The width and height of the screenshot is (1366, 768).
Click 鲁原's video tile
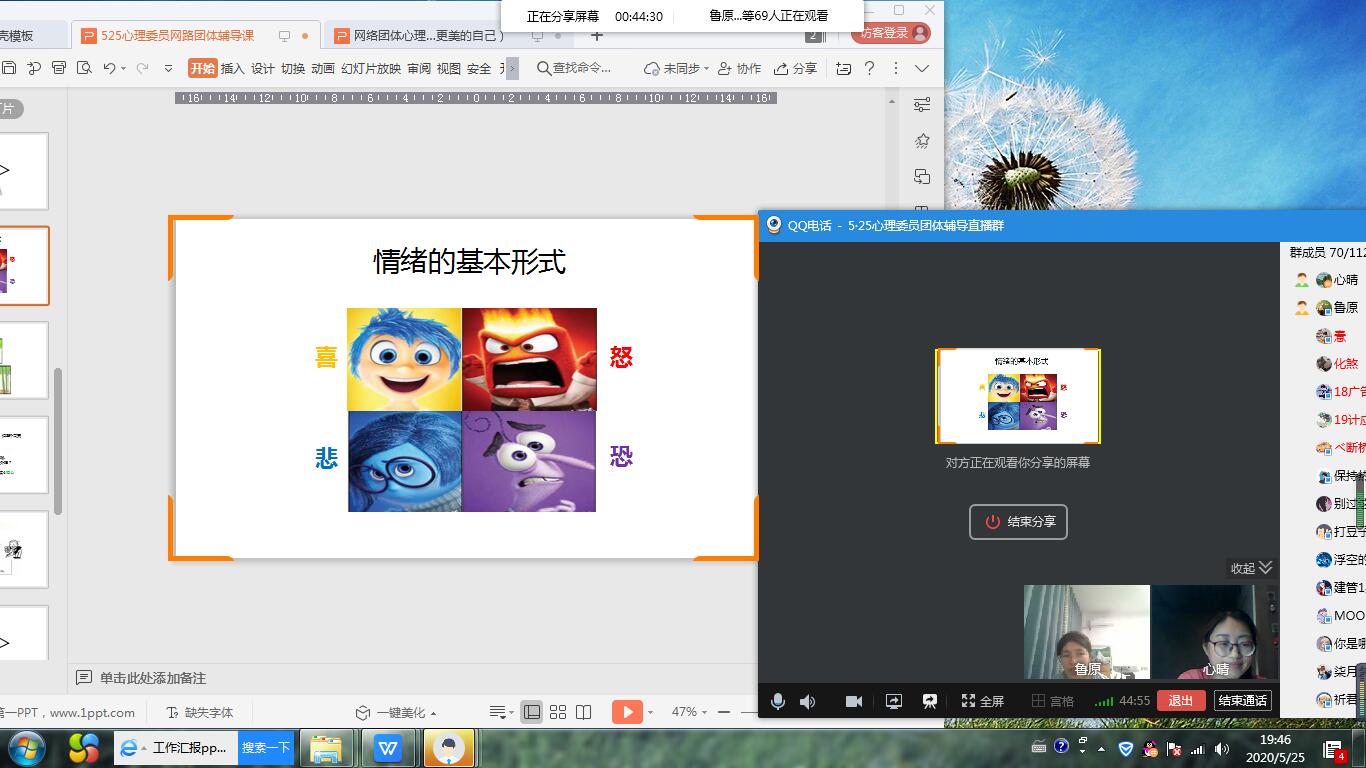tap(1087, 632)
